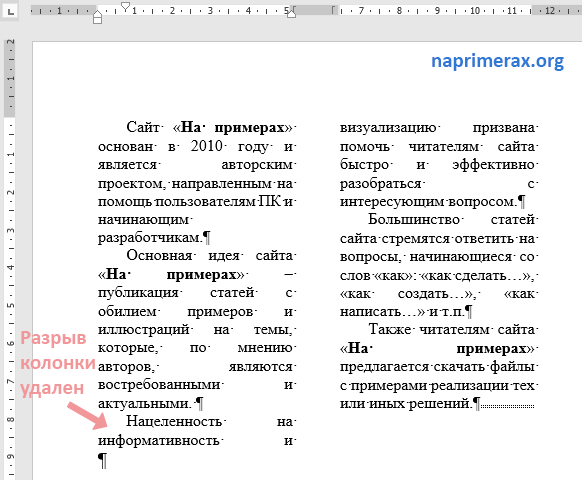Click the word 'написать…»'
The image size is (582, 480).
(382, 311)
